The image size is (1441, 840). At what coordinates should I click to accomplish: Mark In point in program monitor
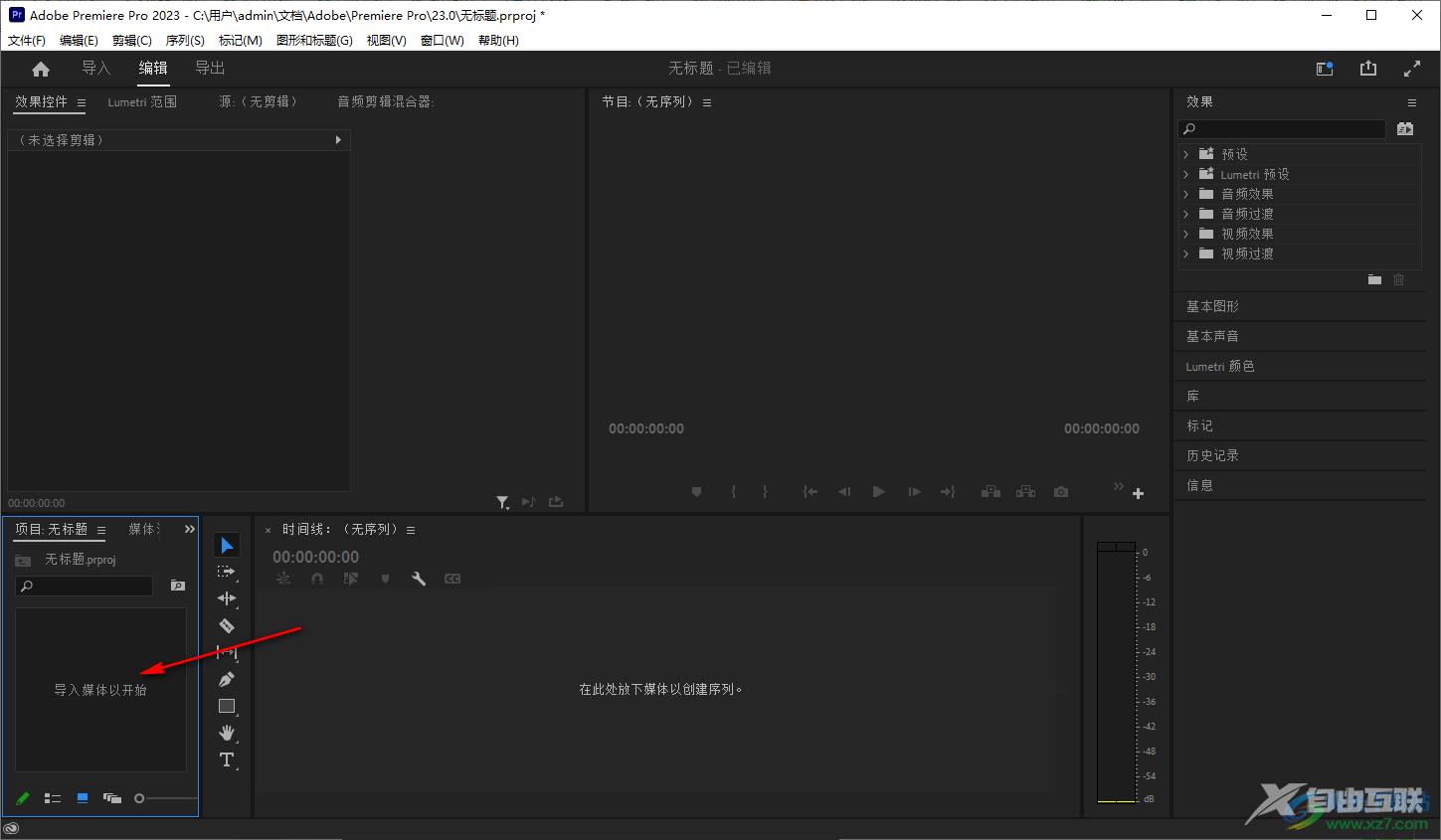tap(733, 491)
